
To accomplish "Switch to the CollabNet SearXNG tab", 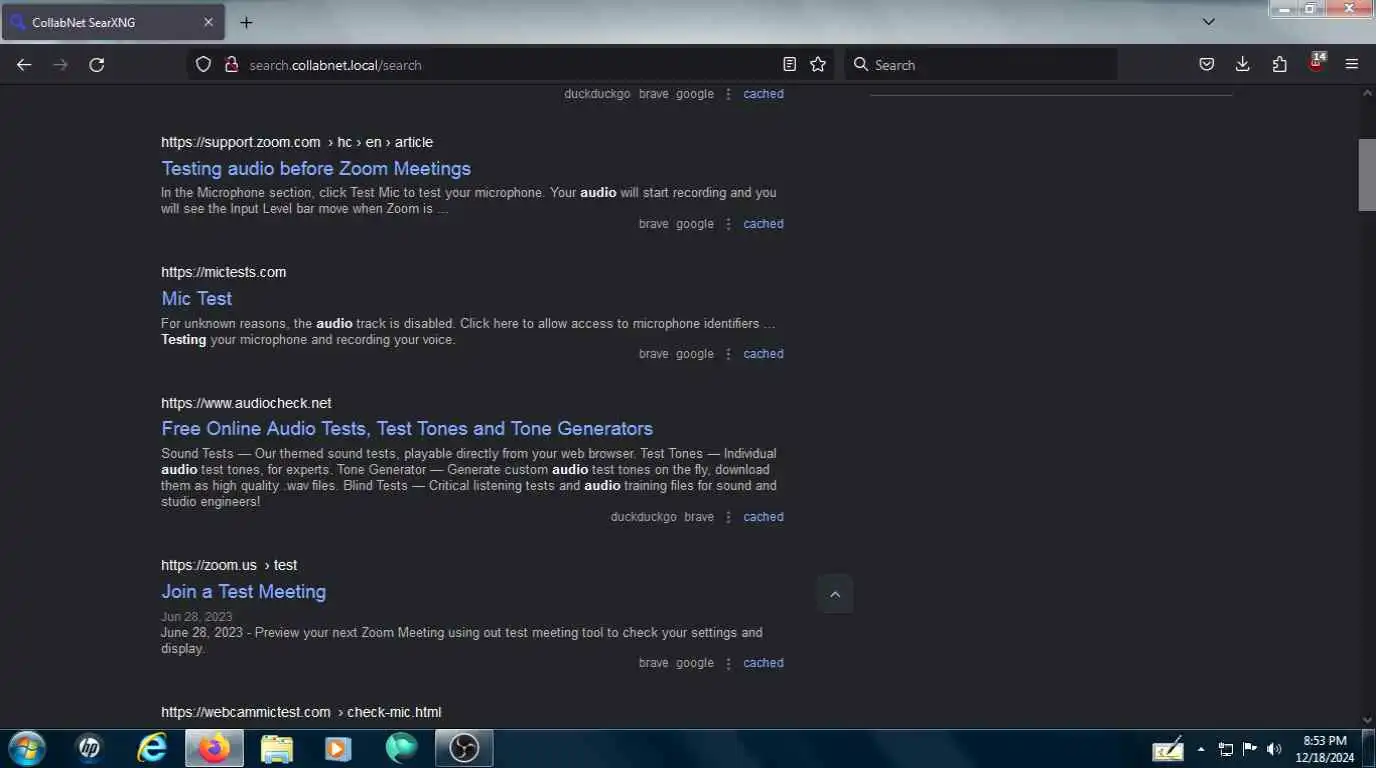I will (113, 22).
